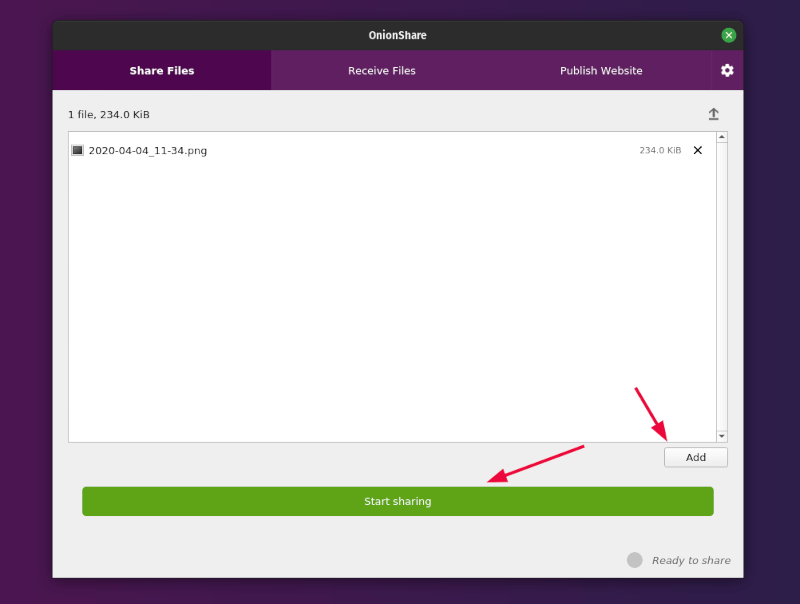Click the Add button
Image resolution: width=800 pixels, height=604 pixels.
point(695,457)
